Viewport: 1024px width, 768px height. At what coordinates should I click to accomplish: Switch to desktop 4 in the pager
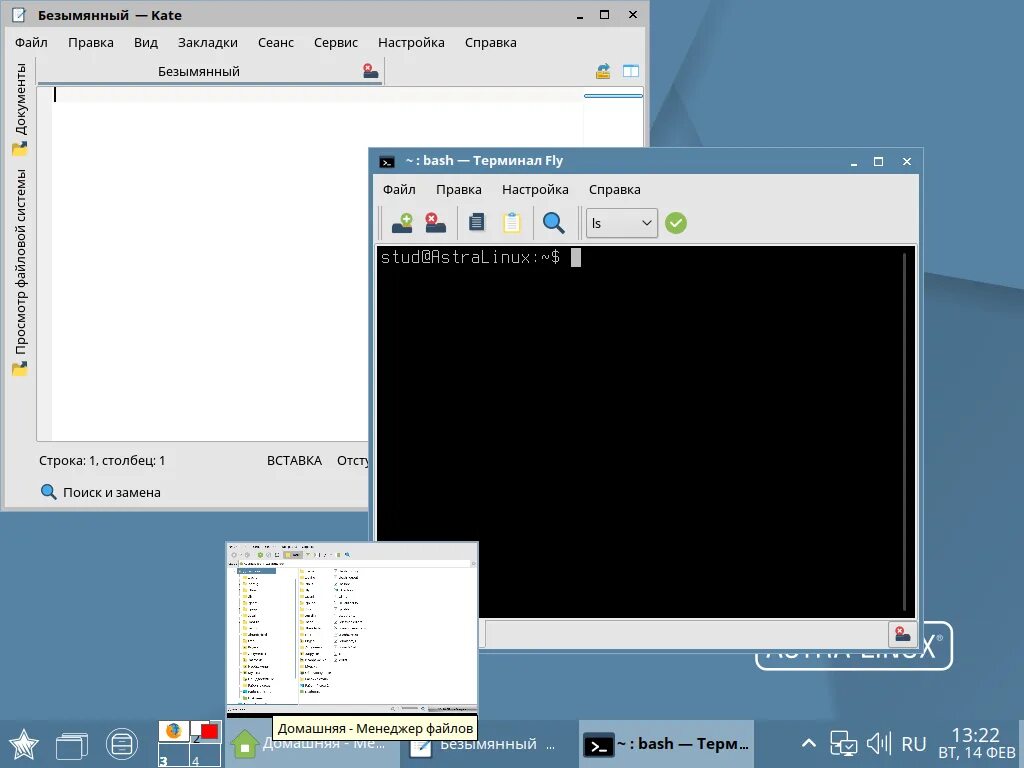206,755
